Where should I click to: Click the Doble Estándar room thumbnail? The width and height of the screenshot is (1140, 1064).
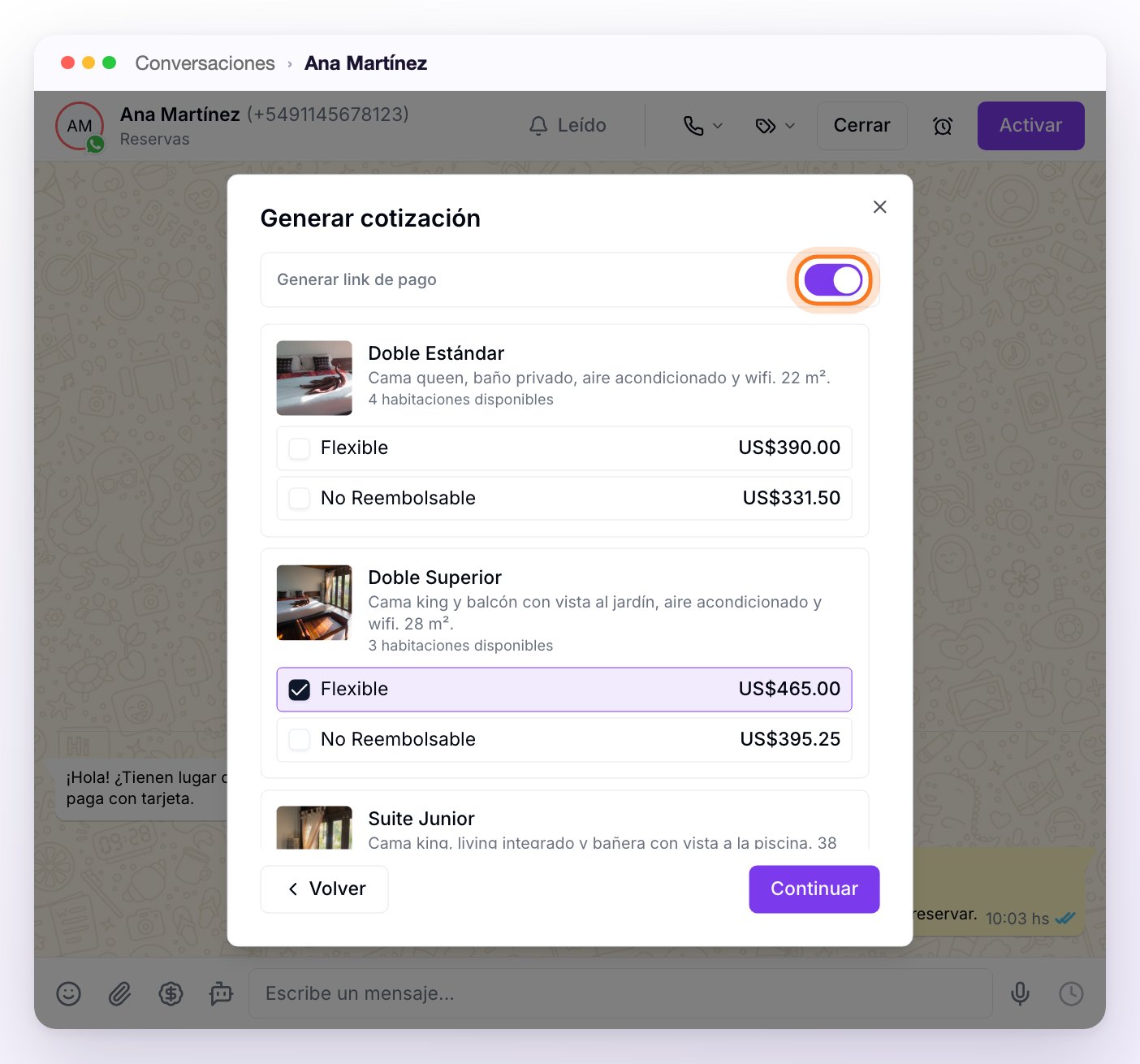(x=314, y=378)
